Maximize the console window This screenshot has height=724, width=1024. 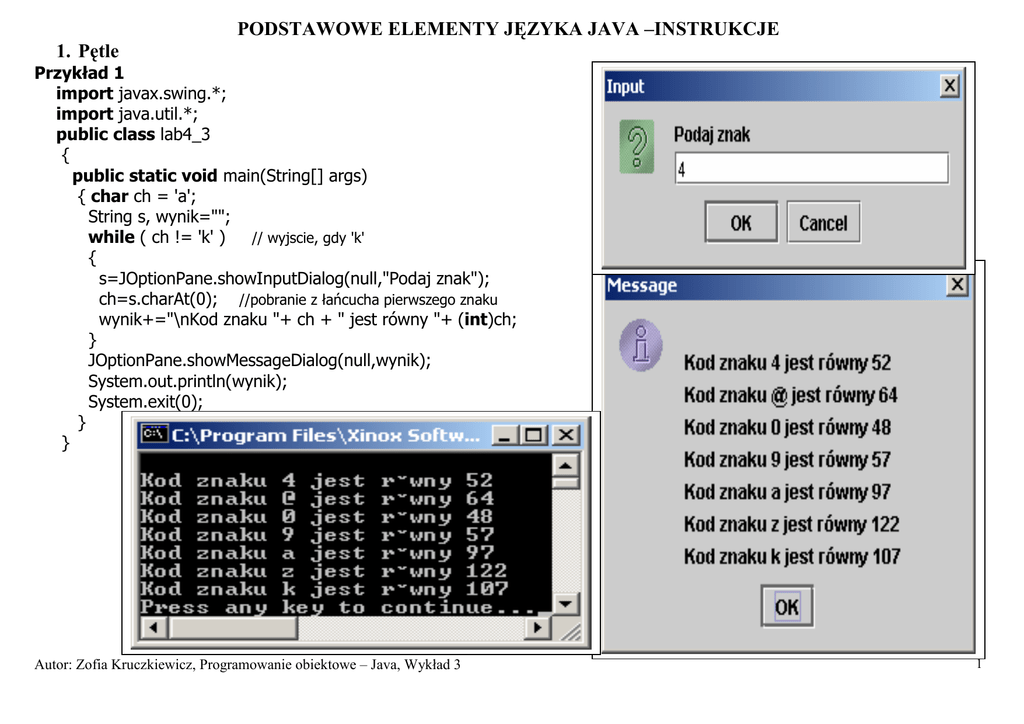[535, 435]
